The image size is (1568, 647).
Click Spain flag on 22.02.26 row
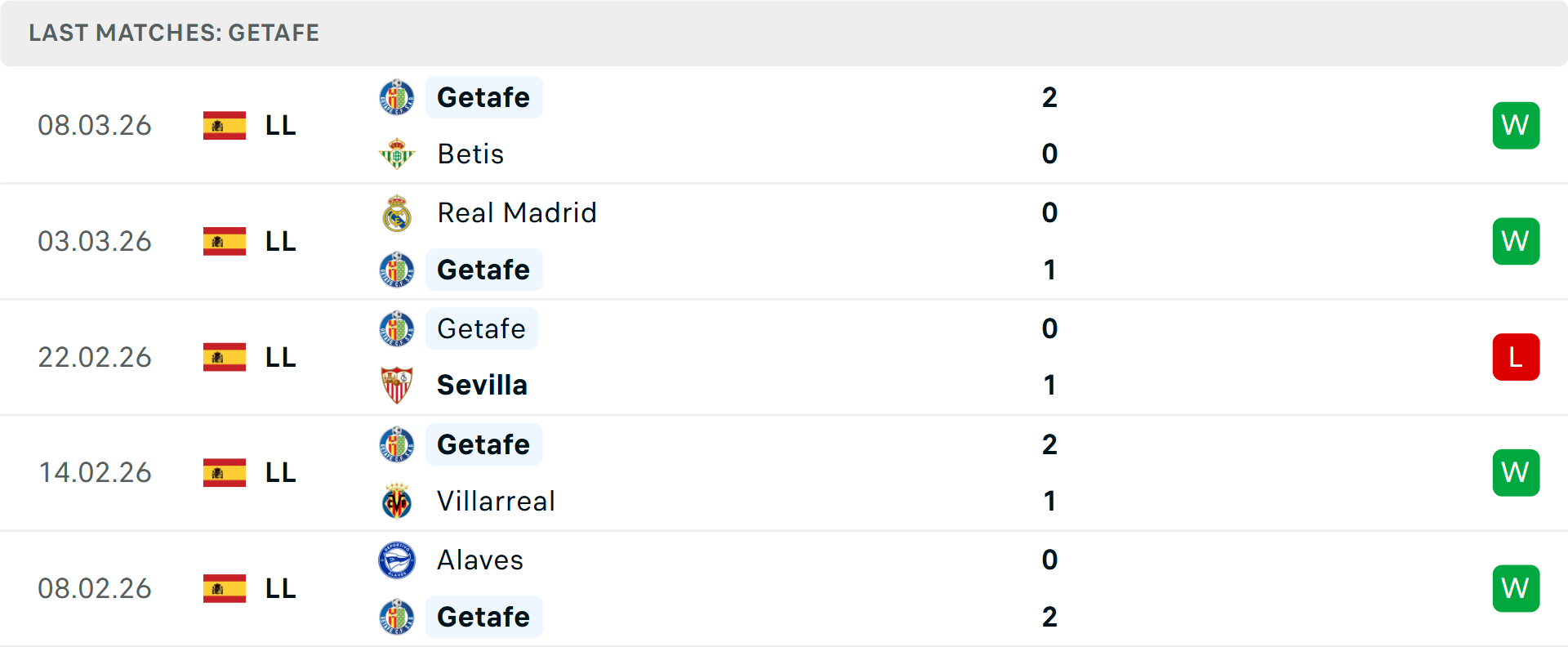pyautogui.click(x=225, y=357)
